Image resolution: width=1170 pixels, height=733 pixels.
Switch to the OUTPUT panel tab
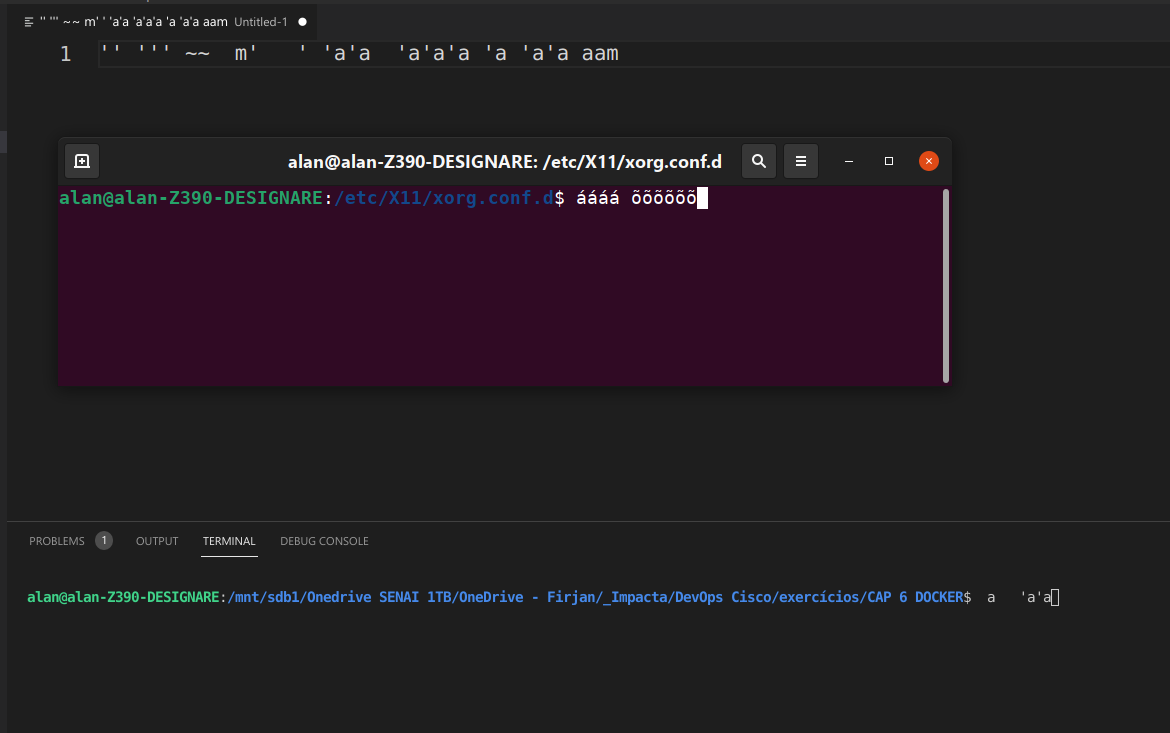pos(157,541)
